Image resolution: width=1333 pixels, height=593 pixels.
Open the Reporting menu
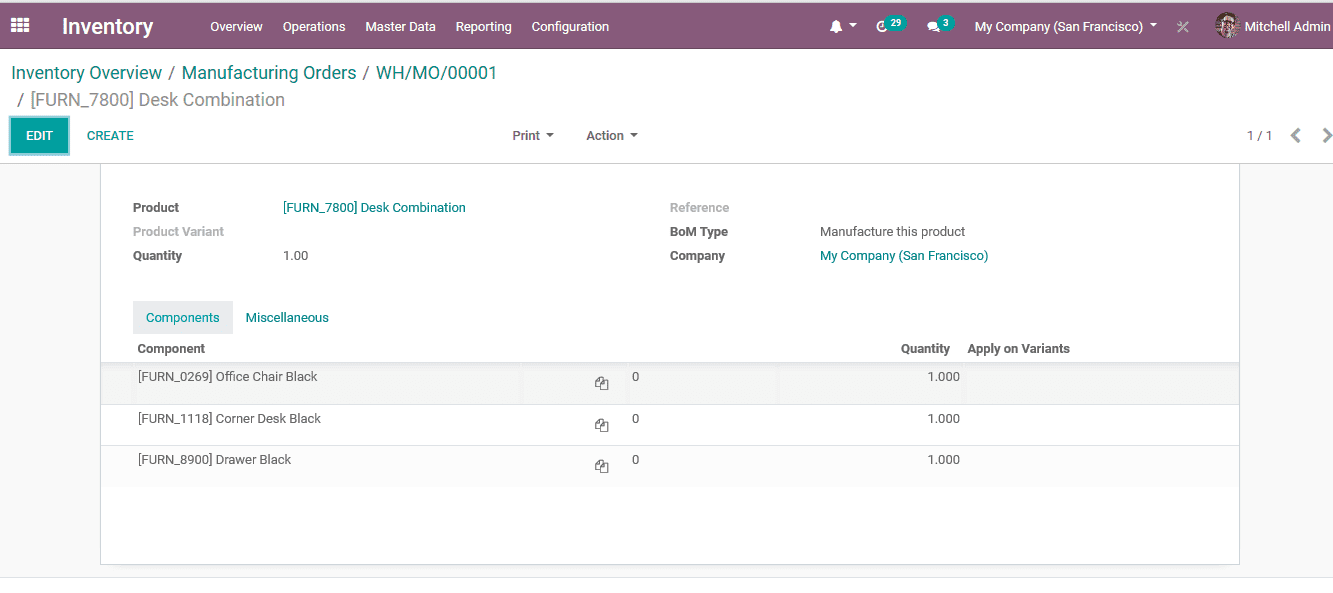483,27
